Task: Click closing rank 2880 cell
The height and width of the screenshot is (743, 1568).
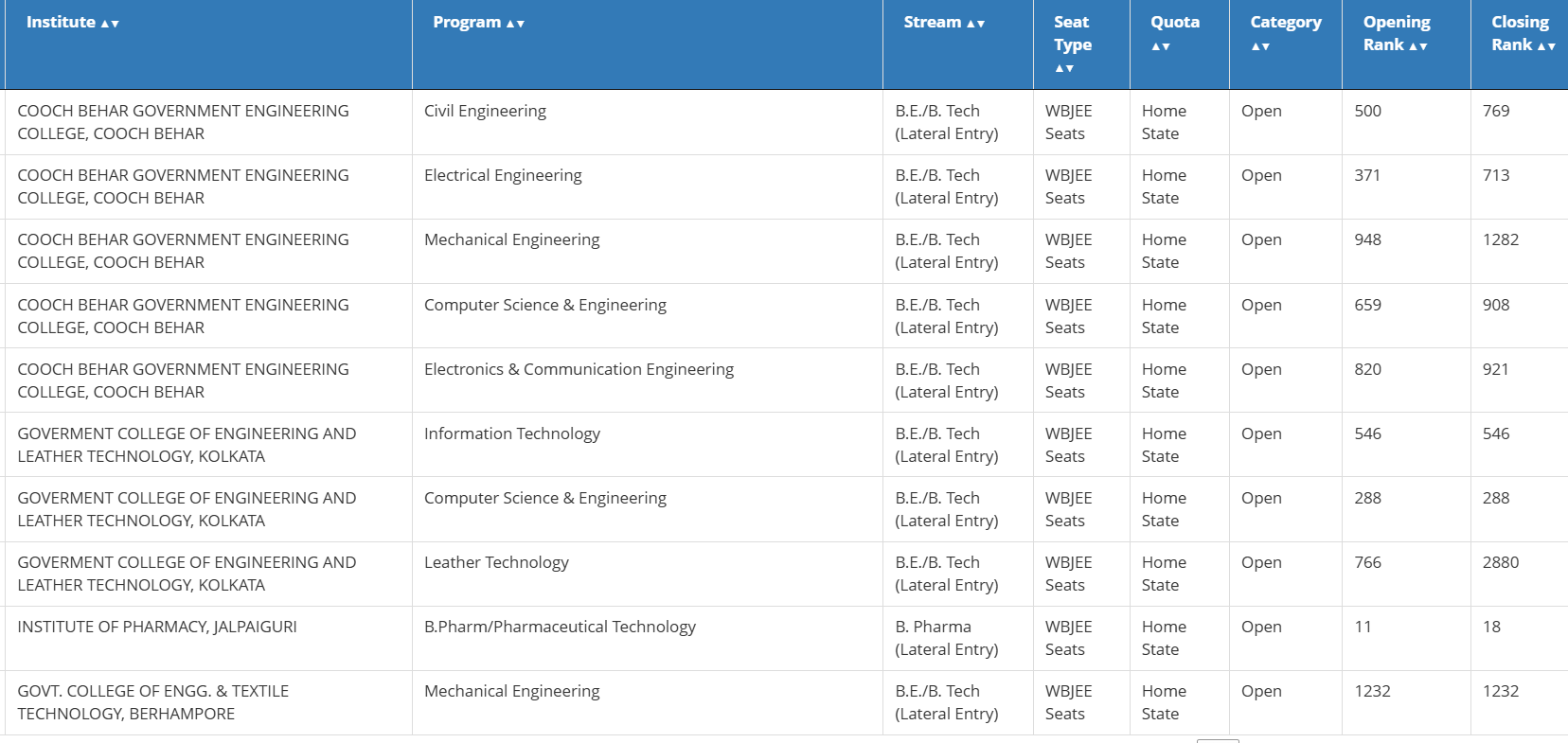Action: (x=1520, y=574)
